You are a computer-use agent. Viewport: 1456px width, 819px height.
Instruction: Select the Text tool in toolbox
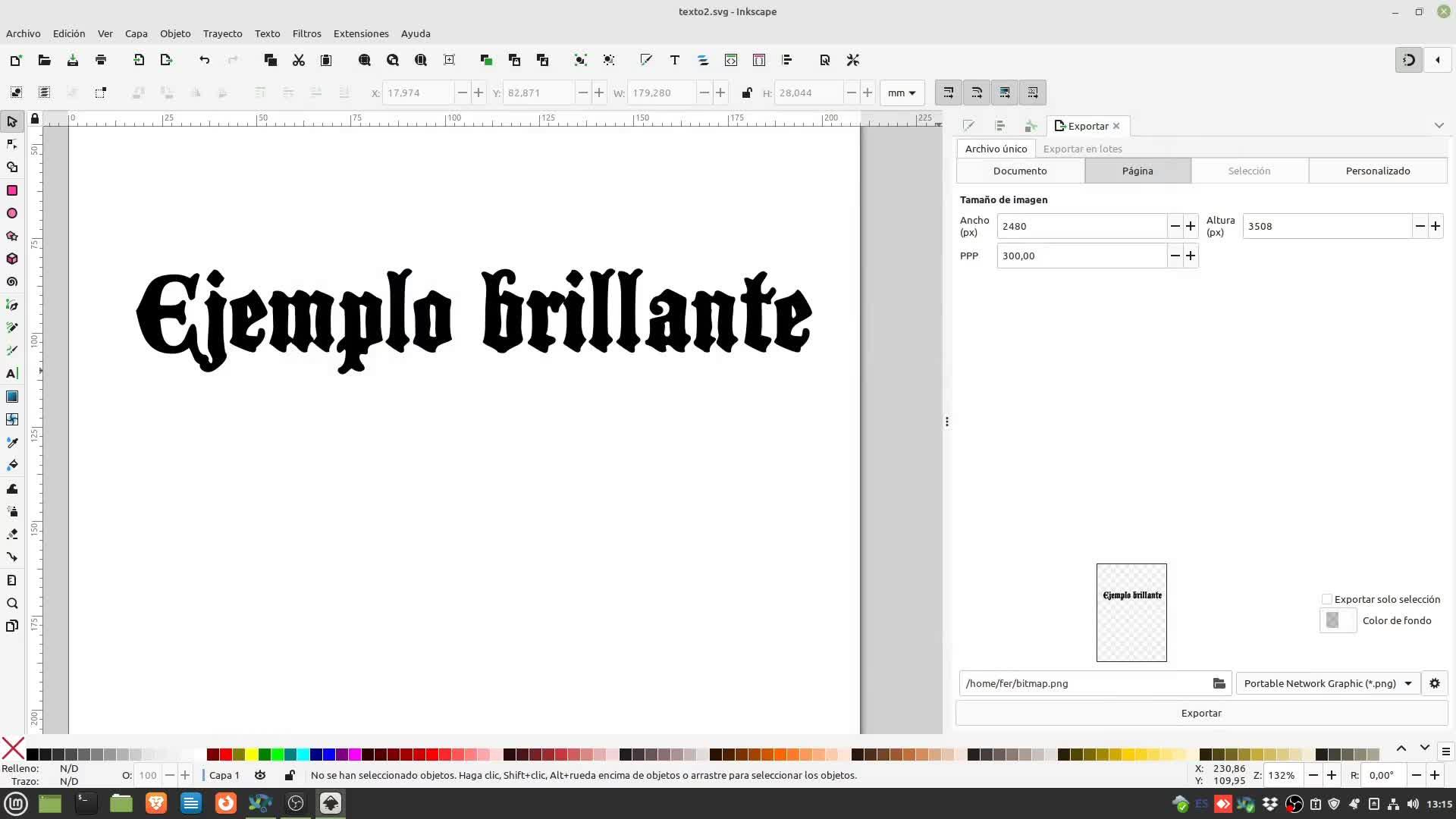12,373
